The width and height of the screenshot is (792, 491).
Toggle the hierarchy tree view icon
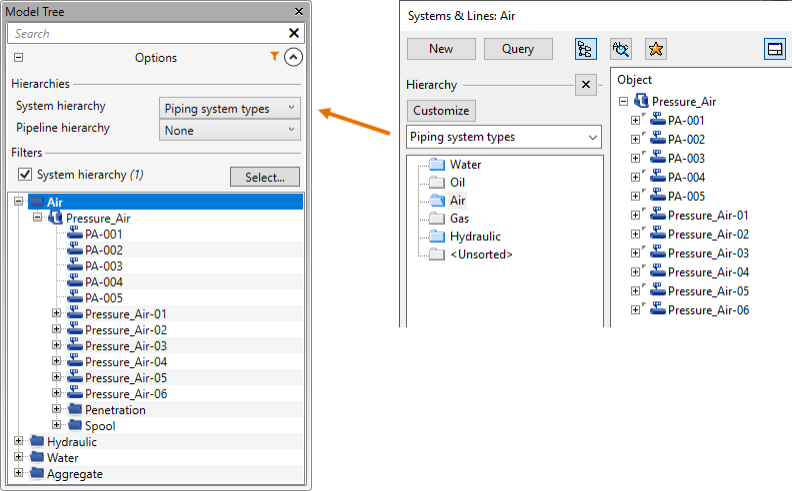click(x=586, y=49)
